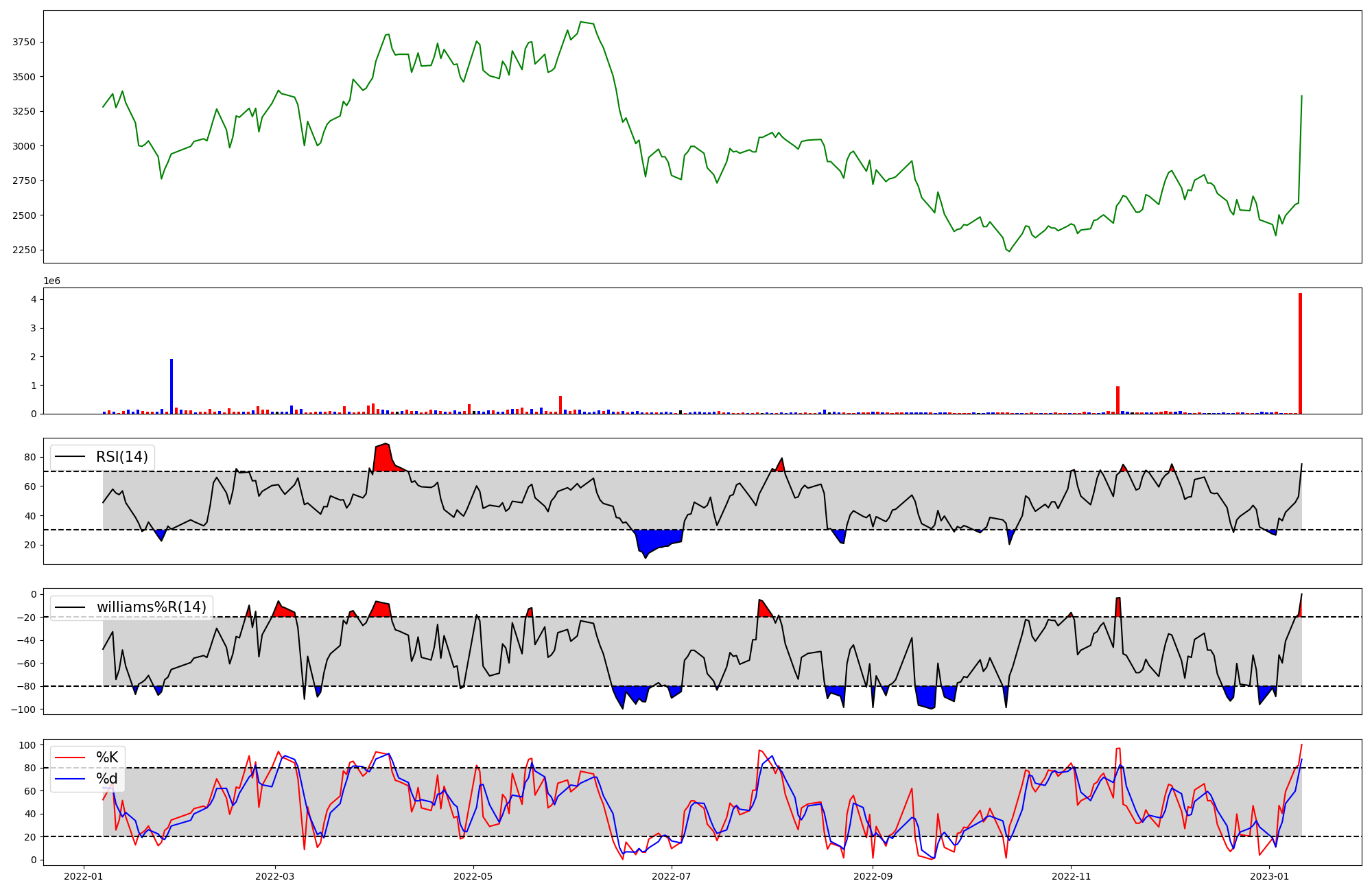
Task: Click the 2023-01 x-axis date label
Action: 1269,876
